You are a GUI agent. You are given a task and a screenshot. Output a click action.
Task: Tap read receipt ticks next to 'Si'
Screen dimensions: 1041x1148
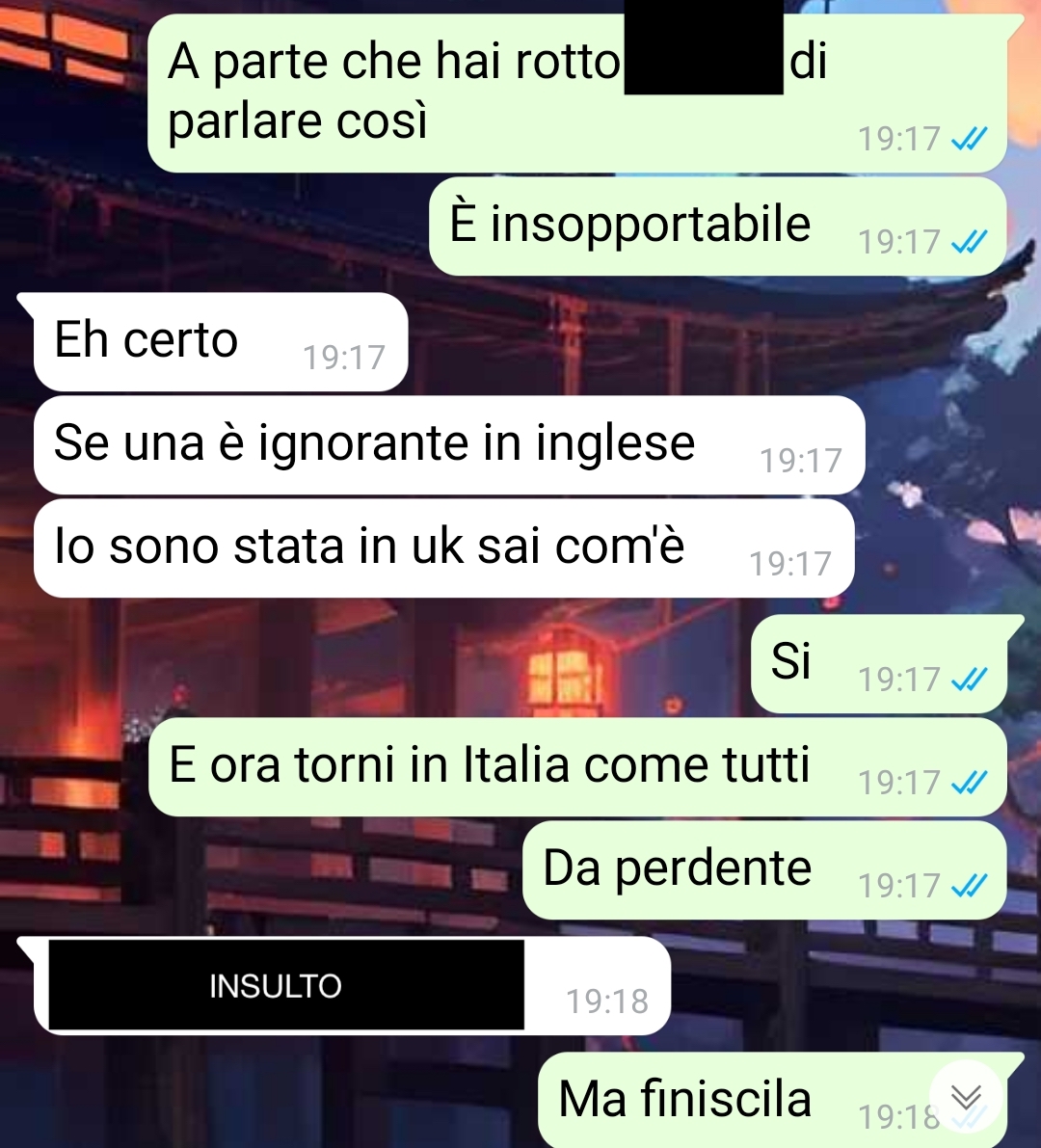coord(970,680)
